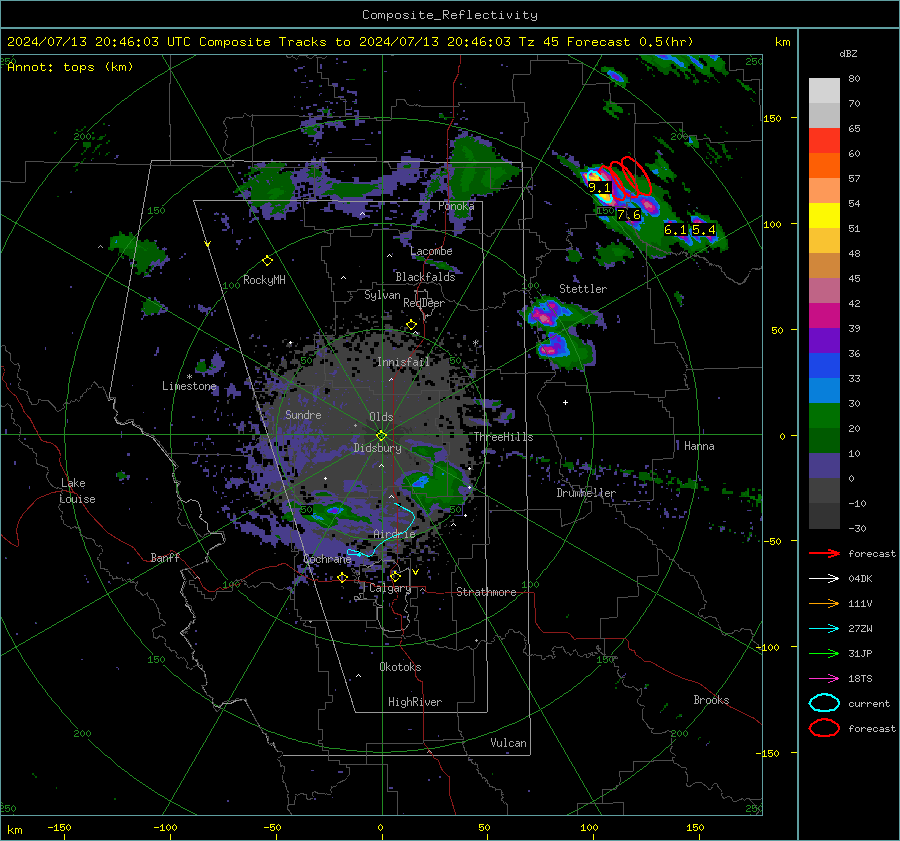The width and height of the screenshot is (900, 841).
Task: Click the Composite_Reflectivity title
Action: point(449,15)
